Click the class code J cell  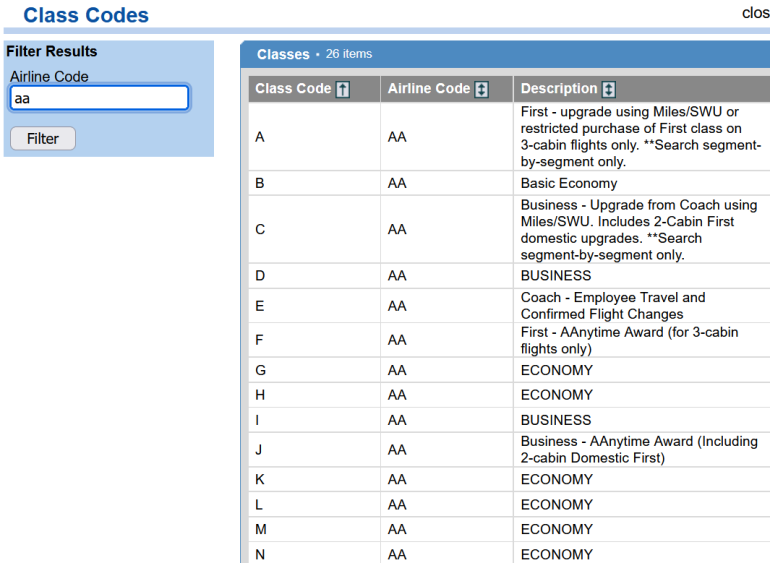click(259, 450)
